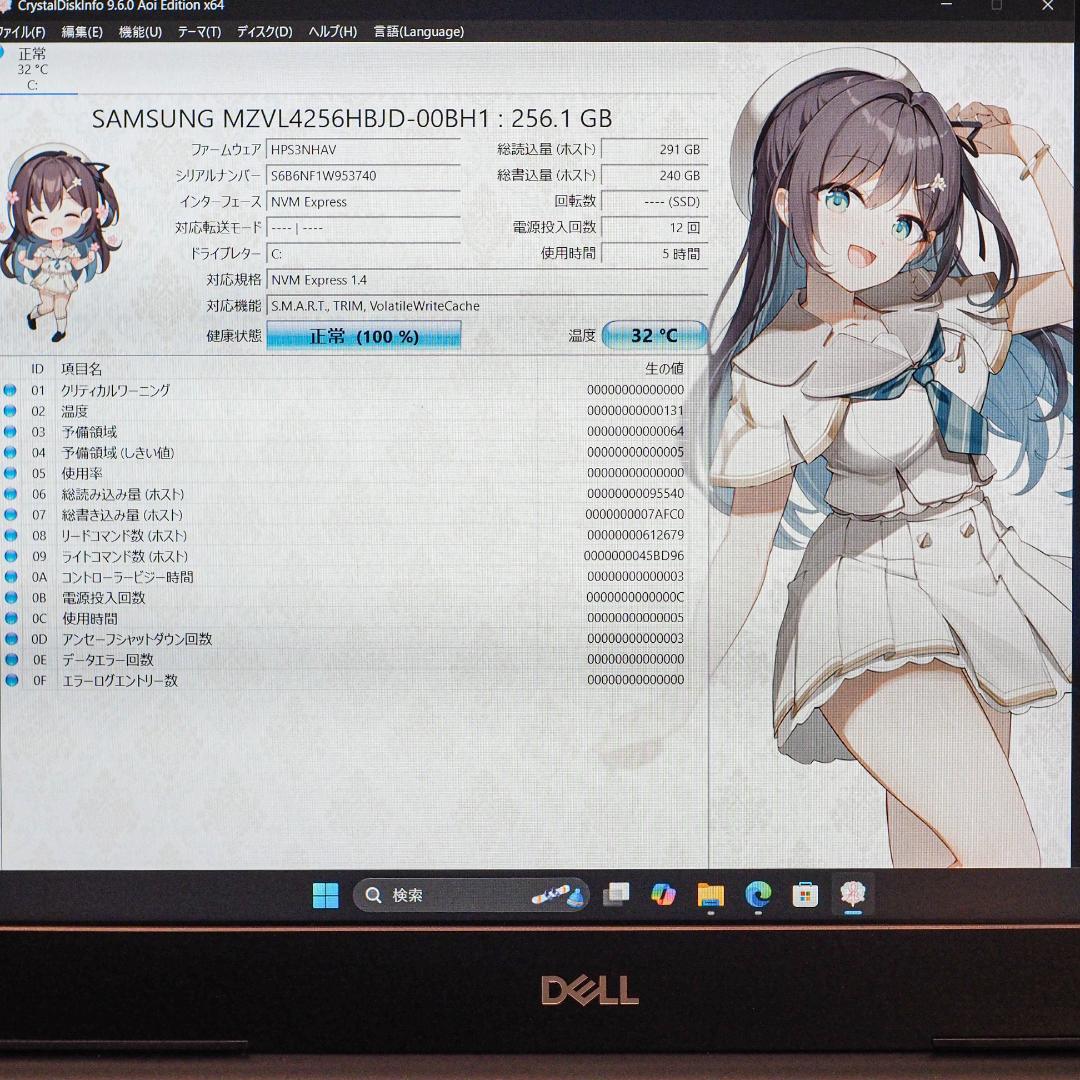Click the blue status icon beside クリティカルワーニング

[10, 388]
